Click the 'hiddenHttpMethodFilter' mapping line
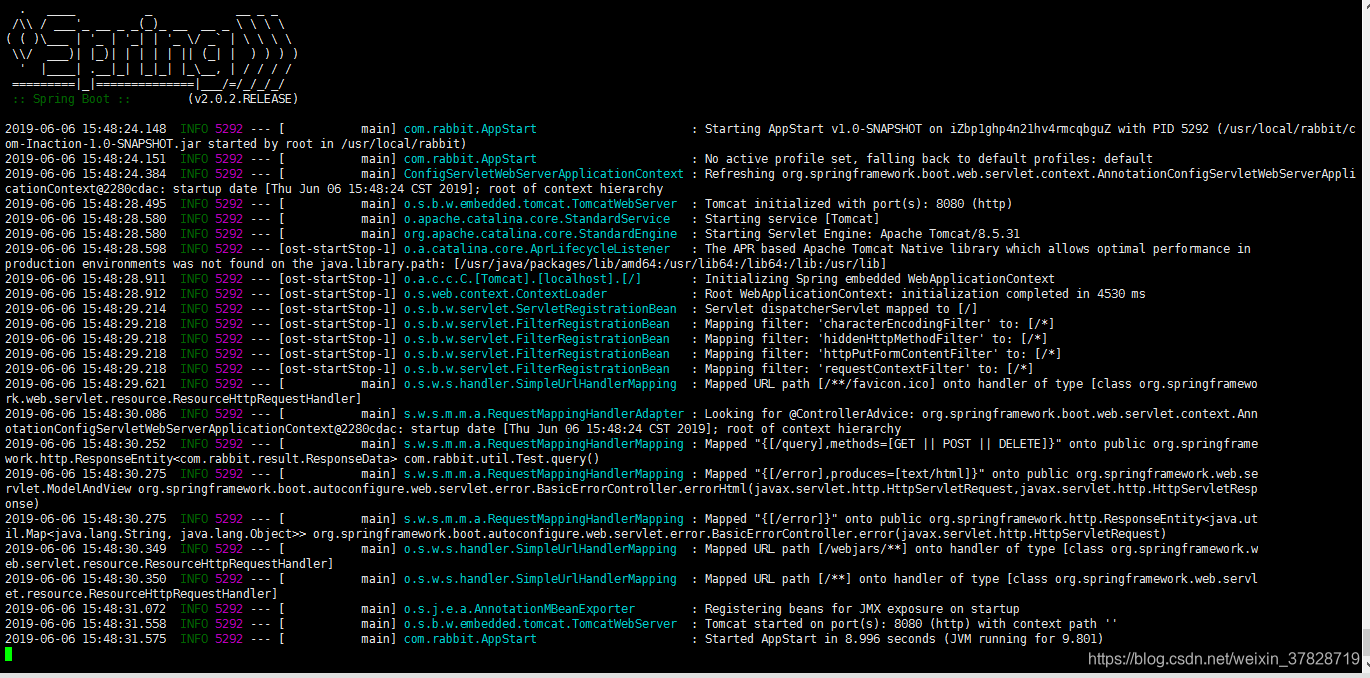 [876, 339]
